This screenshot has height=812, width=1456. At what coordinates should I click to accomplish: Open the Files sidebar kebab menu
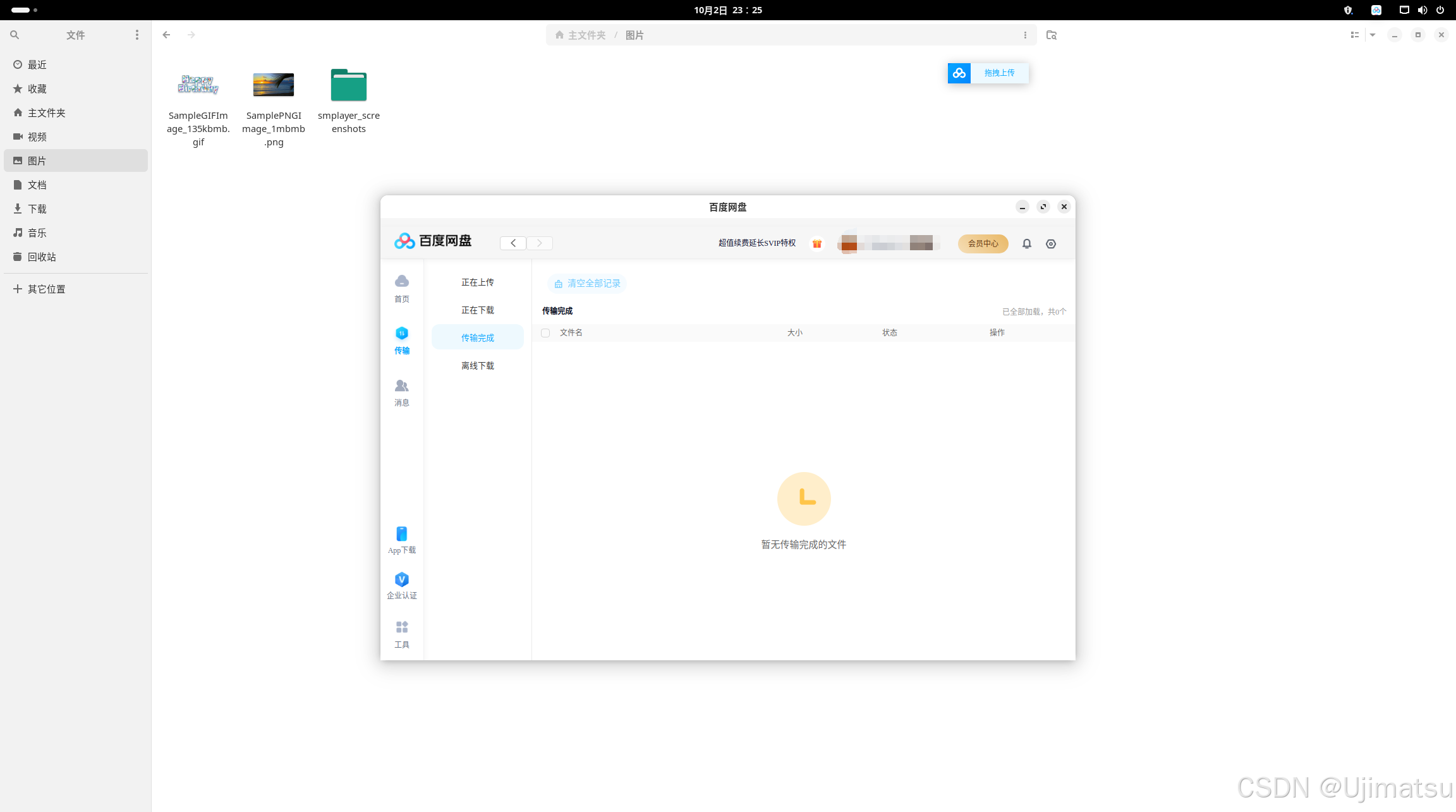click(x=136, y=35)
